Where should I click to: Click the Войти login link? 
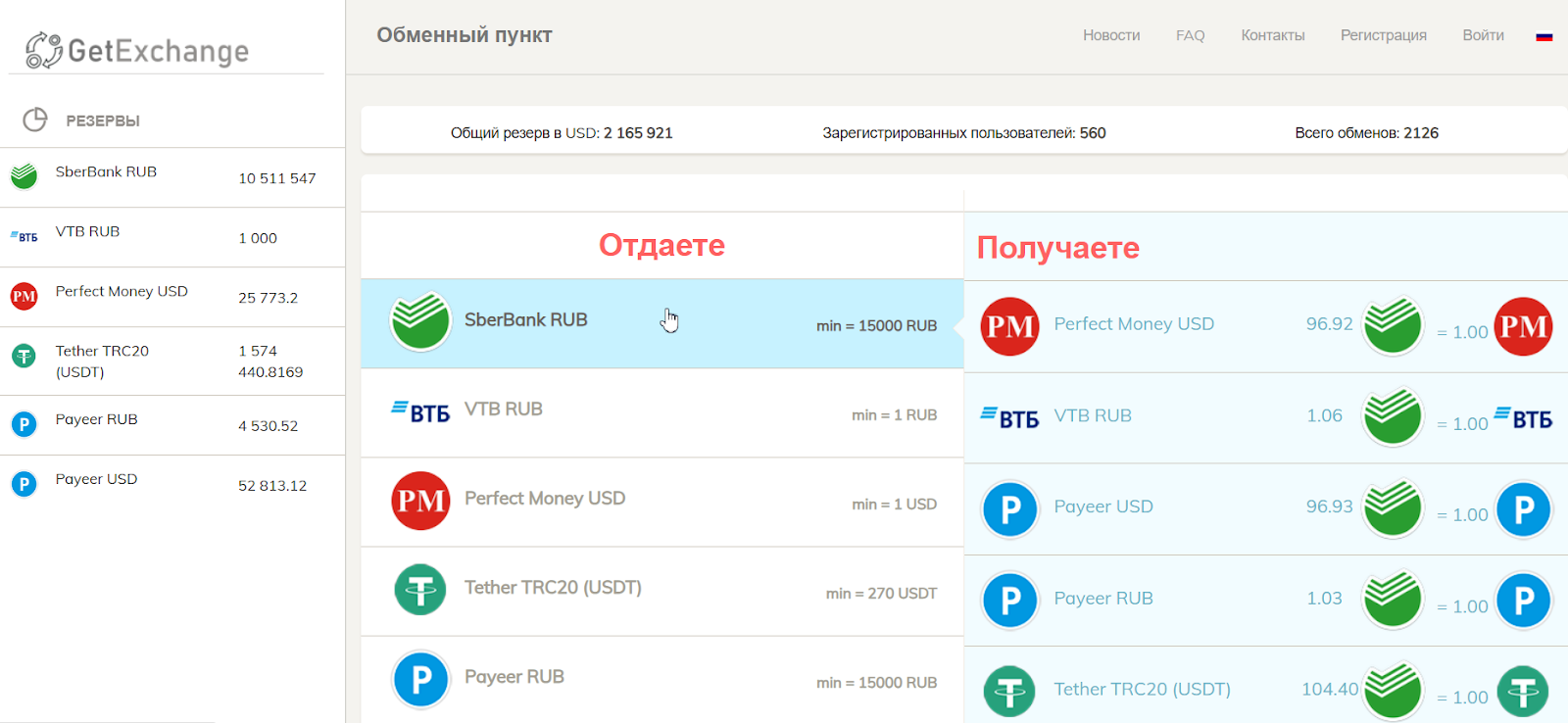click(x=1483, y=35)
